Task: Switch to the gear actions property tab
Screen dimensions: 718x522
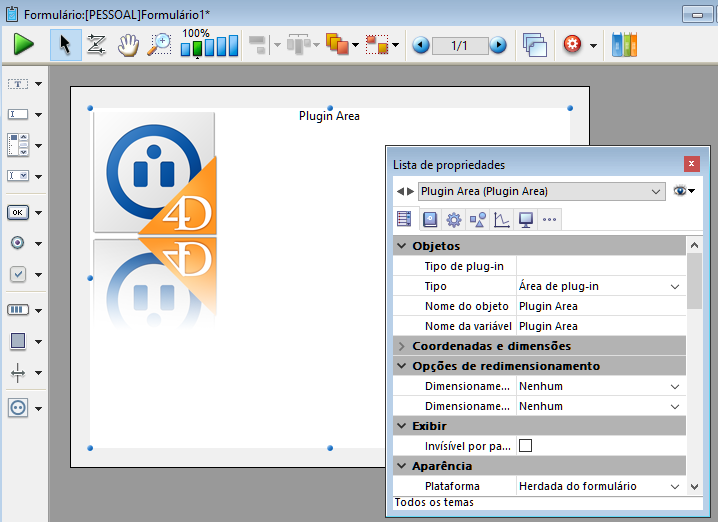Action: [x=453, y=219]
